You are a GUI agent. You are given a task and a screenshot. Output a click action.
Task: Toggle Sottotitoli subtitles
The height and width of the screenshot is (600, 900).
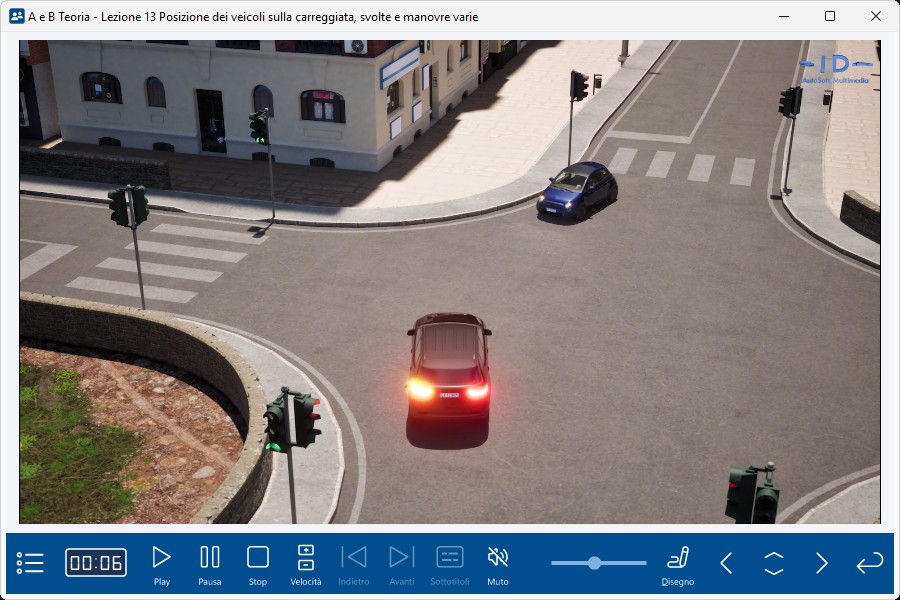450,564
